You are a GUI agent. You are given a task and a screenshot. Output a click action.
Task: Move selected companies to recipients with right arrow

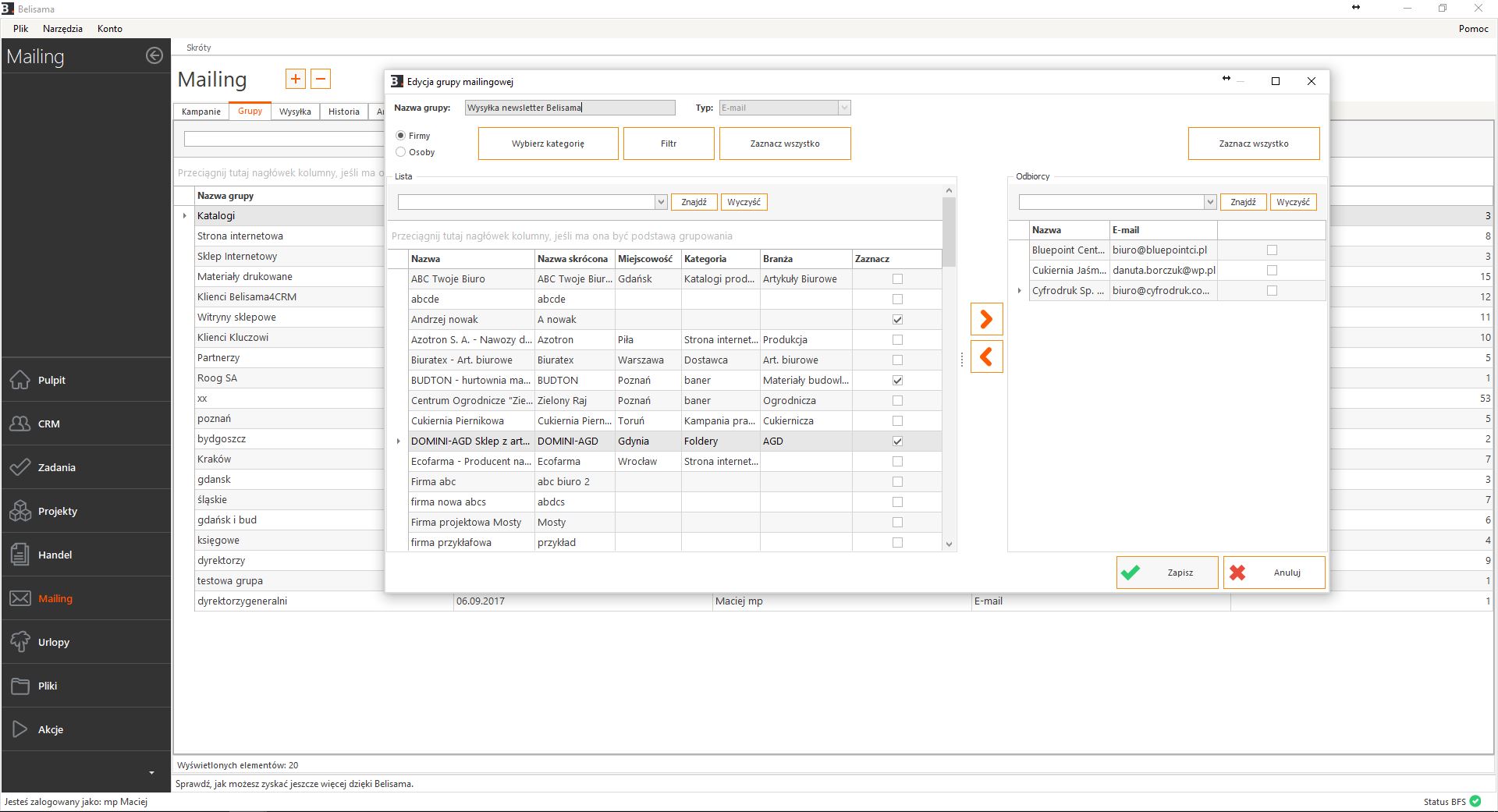(986, 319)
